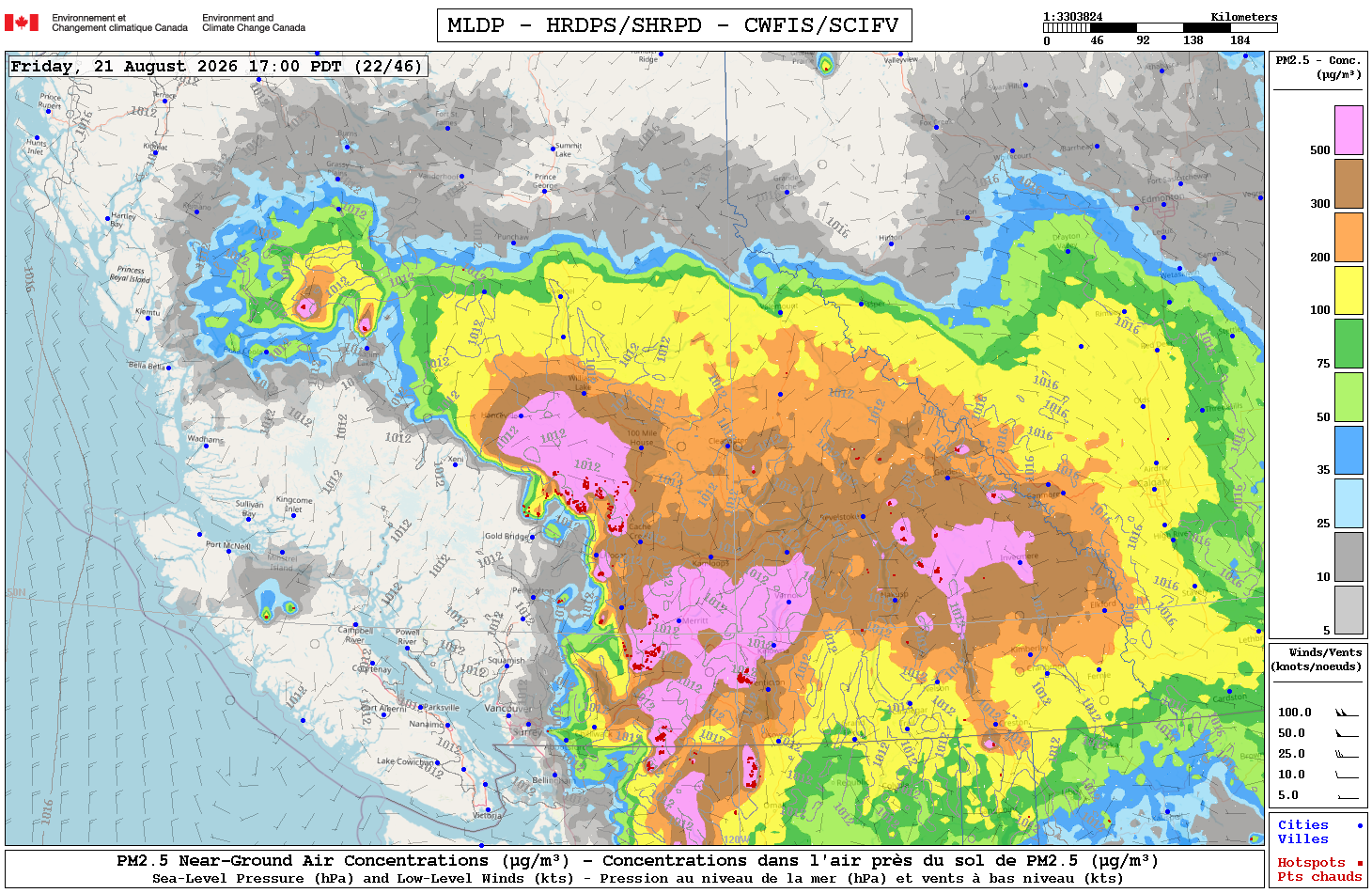Click the Hunts Inlet label on map

tap(36, 148)
